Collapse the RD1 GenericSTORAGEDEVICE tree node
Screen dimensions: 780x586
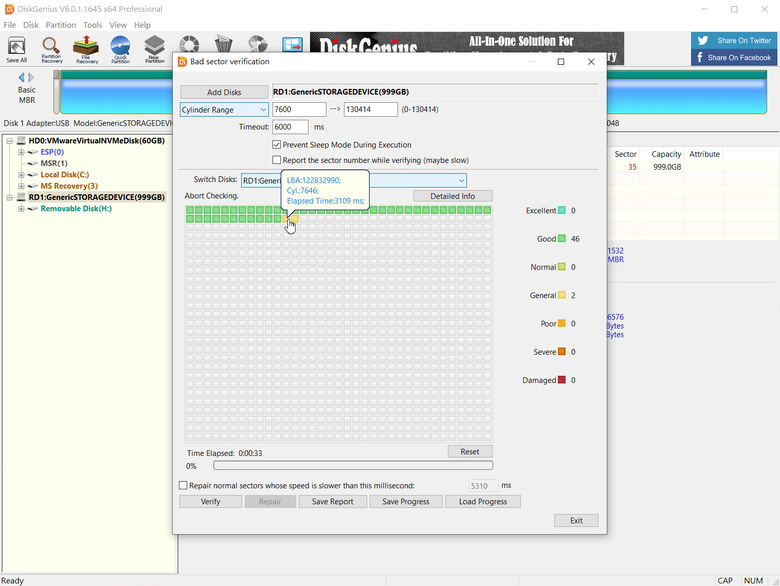[x=9, y=197]
